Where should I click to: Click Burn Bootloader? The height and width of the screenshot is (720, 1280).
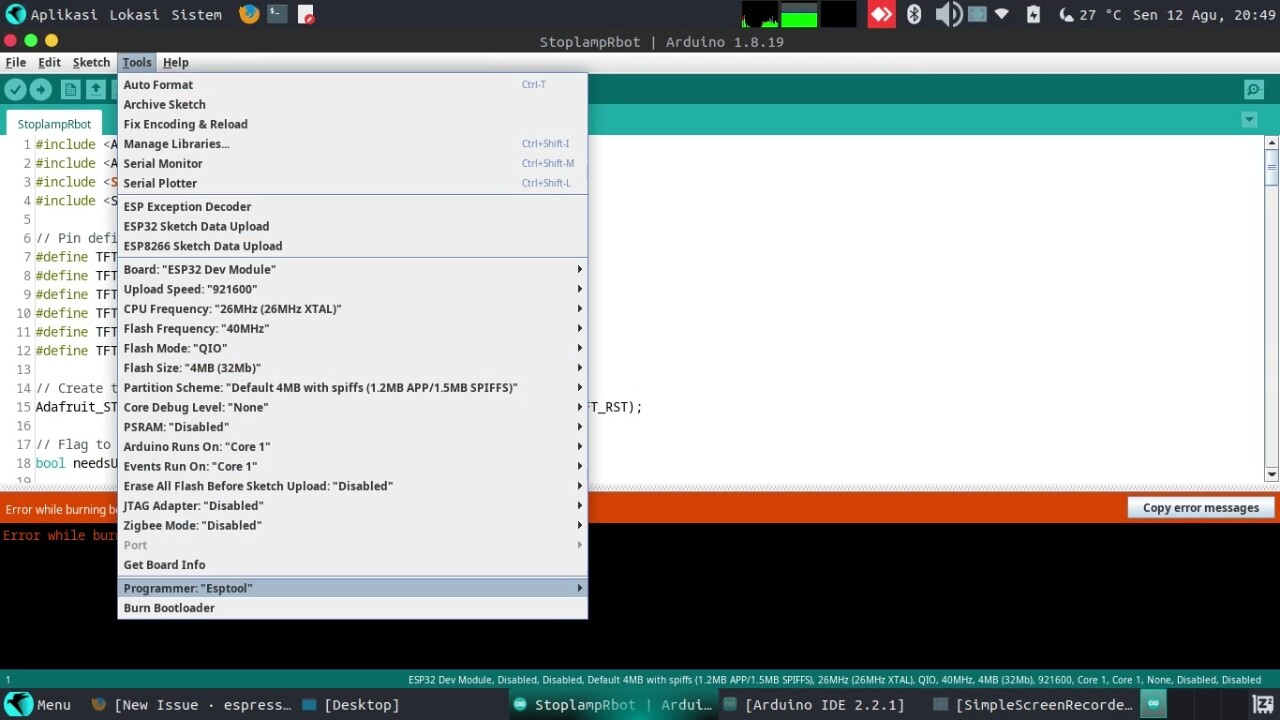tap(352, 608)
